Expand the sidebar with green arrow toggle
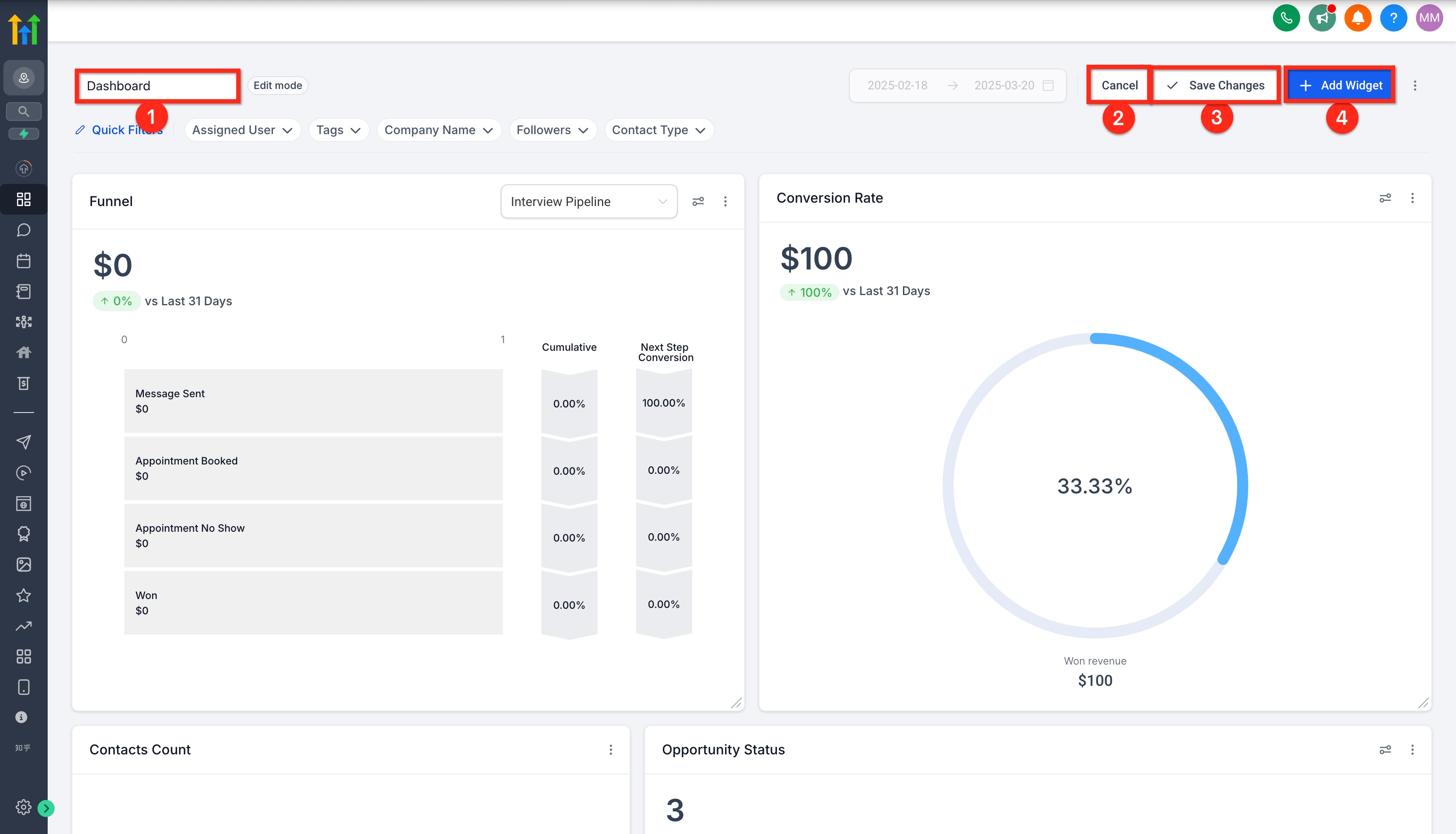This screenshot has height=834, width=1456. (x=46, y=808)
